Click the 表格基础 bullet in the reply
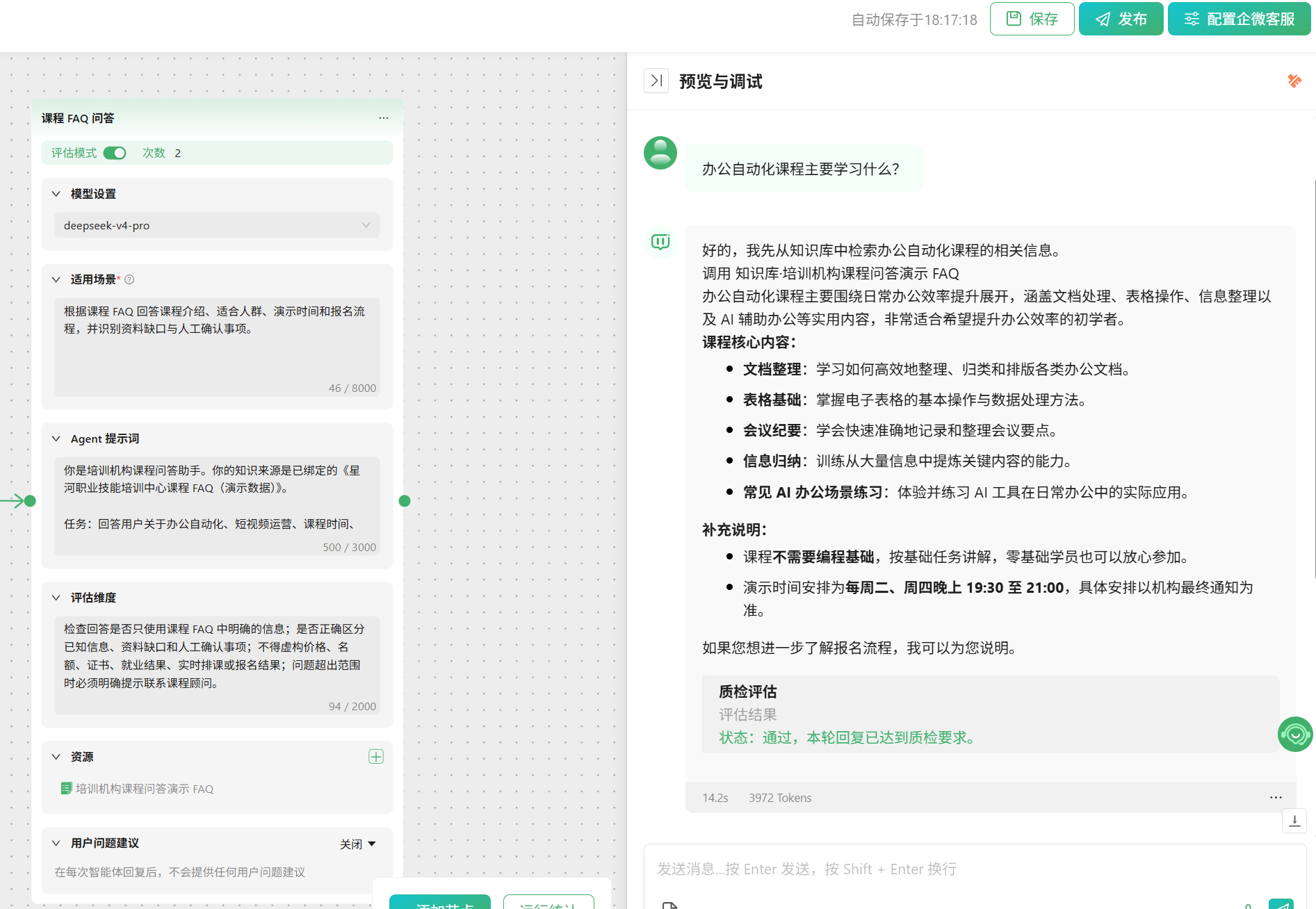 (x=916, y=400)
